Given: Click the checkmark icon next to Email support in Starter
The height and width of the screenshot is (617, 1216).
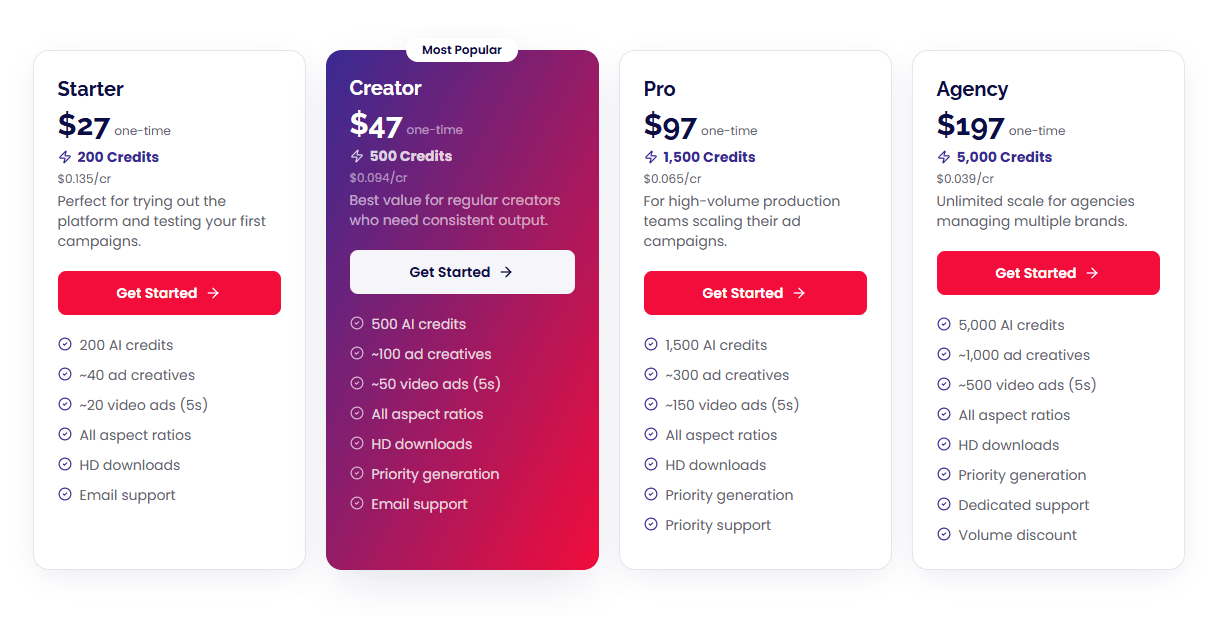Looking at the screenshot, I should (64, 494).
